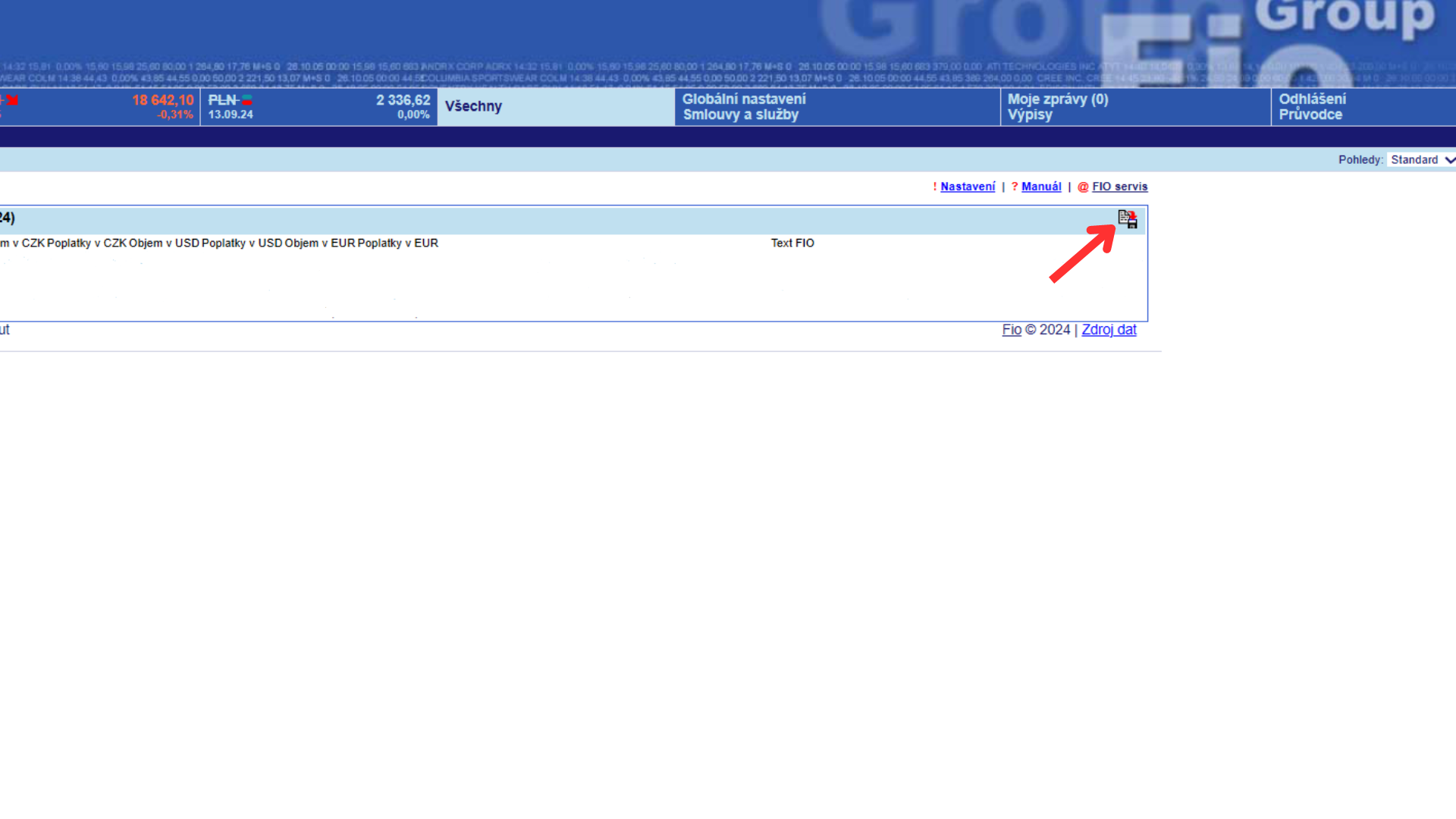Click the Poplatky v EUR column header

[397, 243]
